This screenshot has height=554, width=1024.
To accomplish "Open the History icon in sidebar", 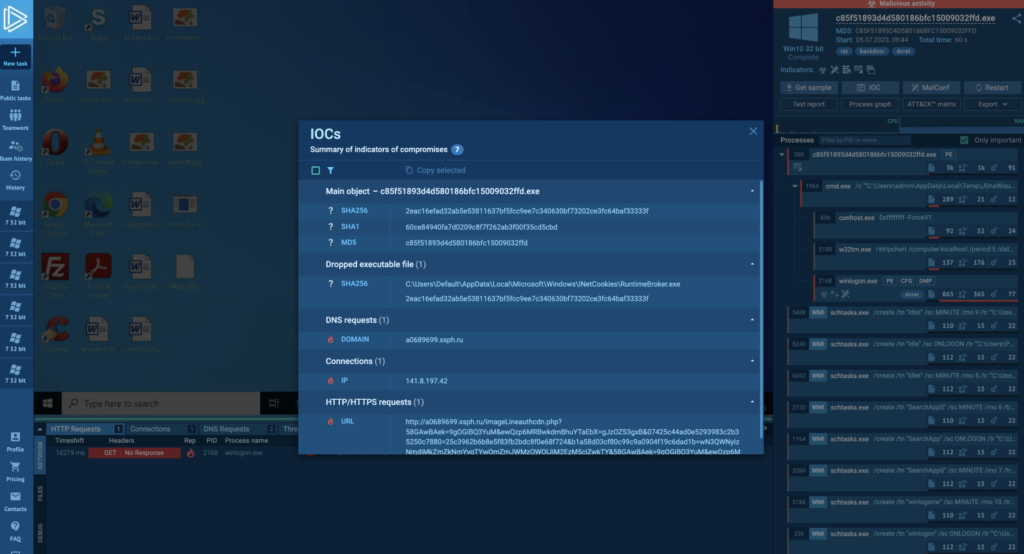I will (x=15, y=175).
